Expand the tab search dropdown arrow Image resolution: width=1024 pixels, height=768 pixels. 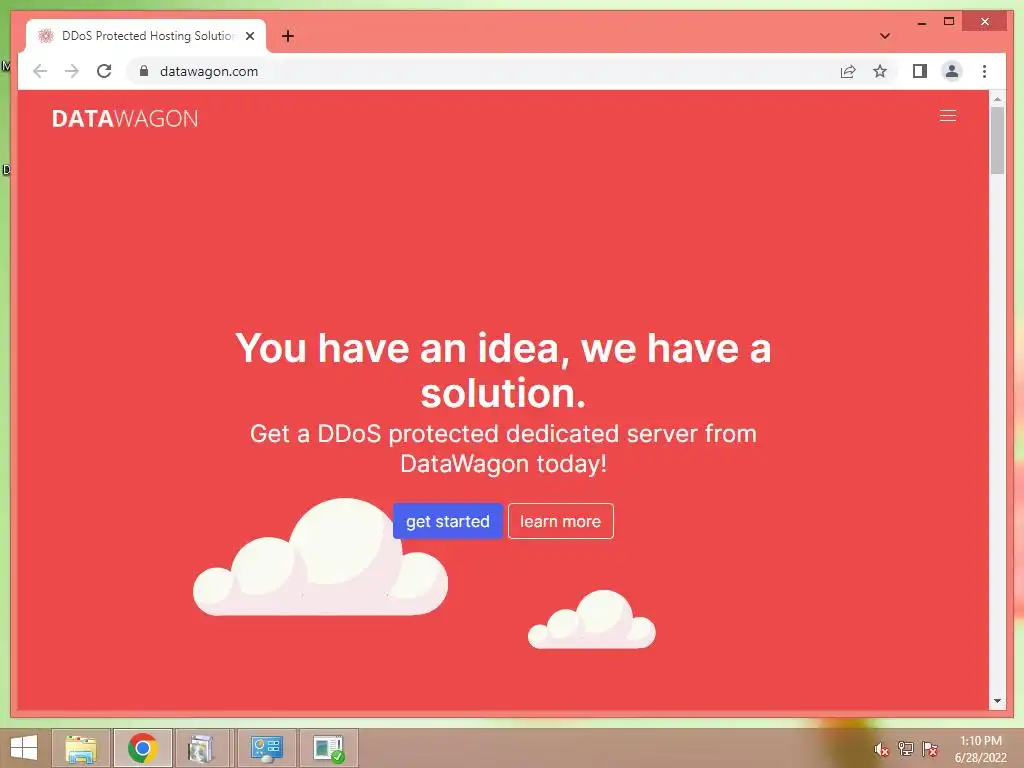(884, 36)
